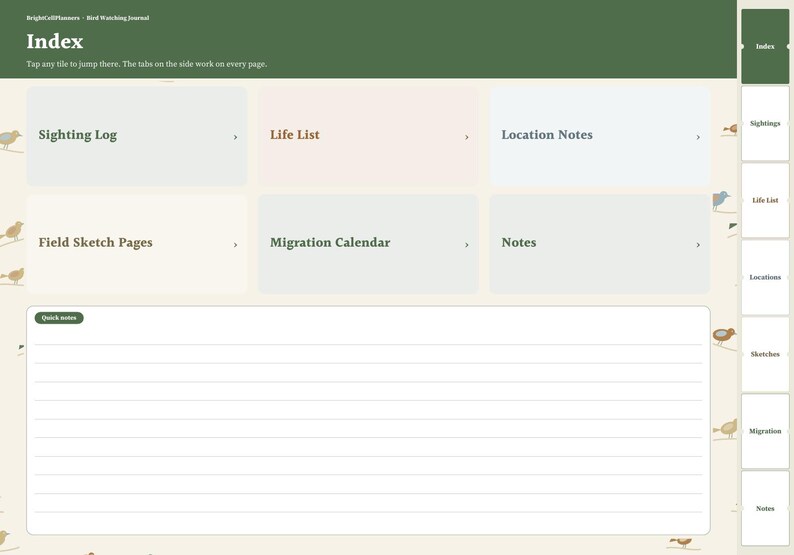
Task: Click the Quick notes label
Action: (59, 318)
